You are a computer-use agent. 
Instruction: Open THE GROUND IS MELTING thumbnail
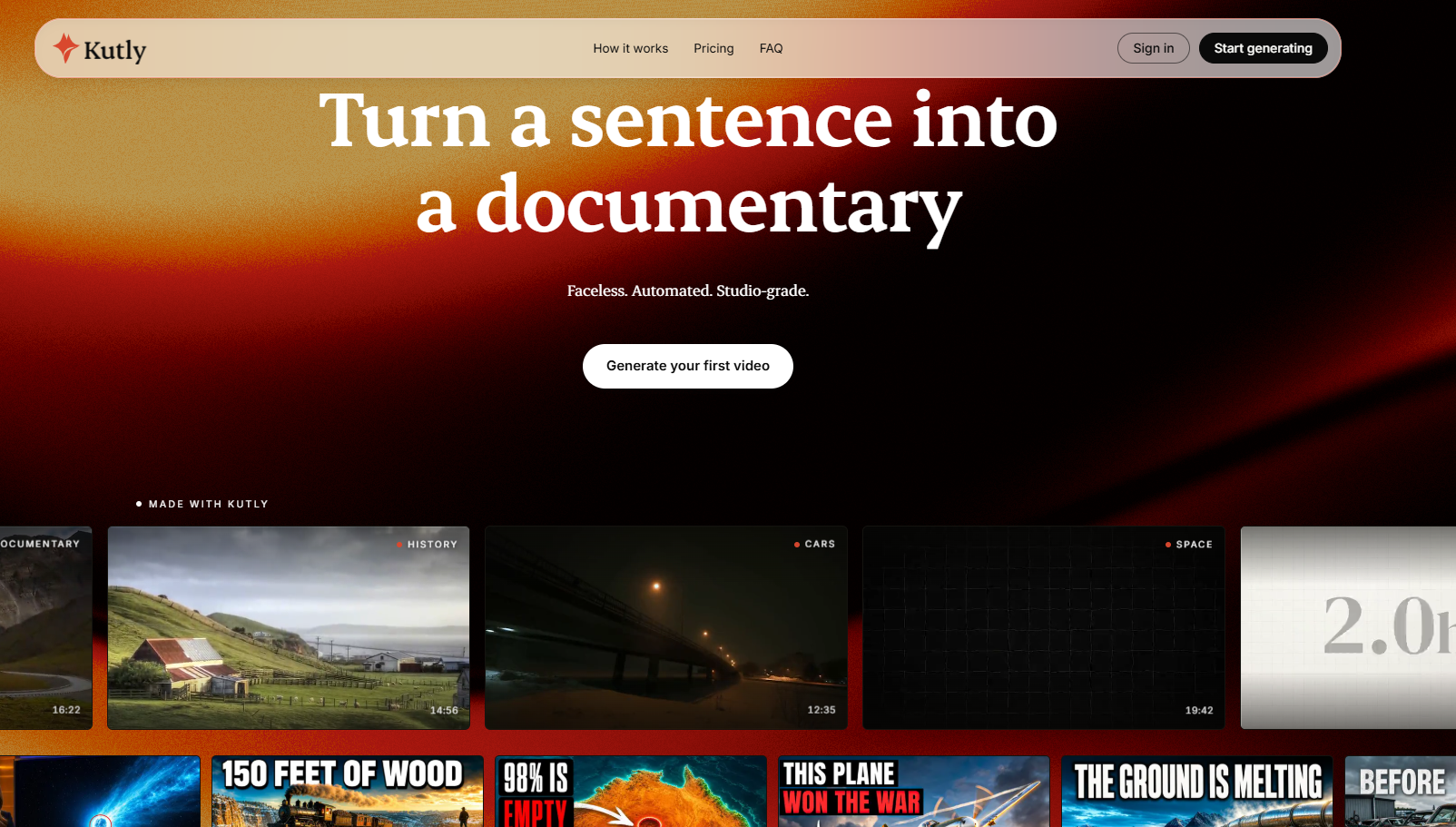click(1197, 792)
